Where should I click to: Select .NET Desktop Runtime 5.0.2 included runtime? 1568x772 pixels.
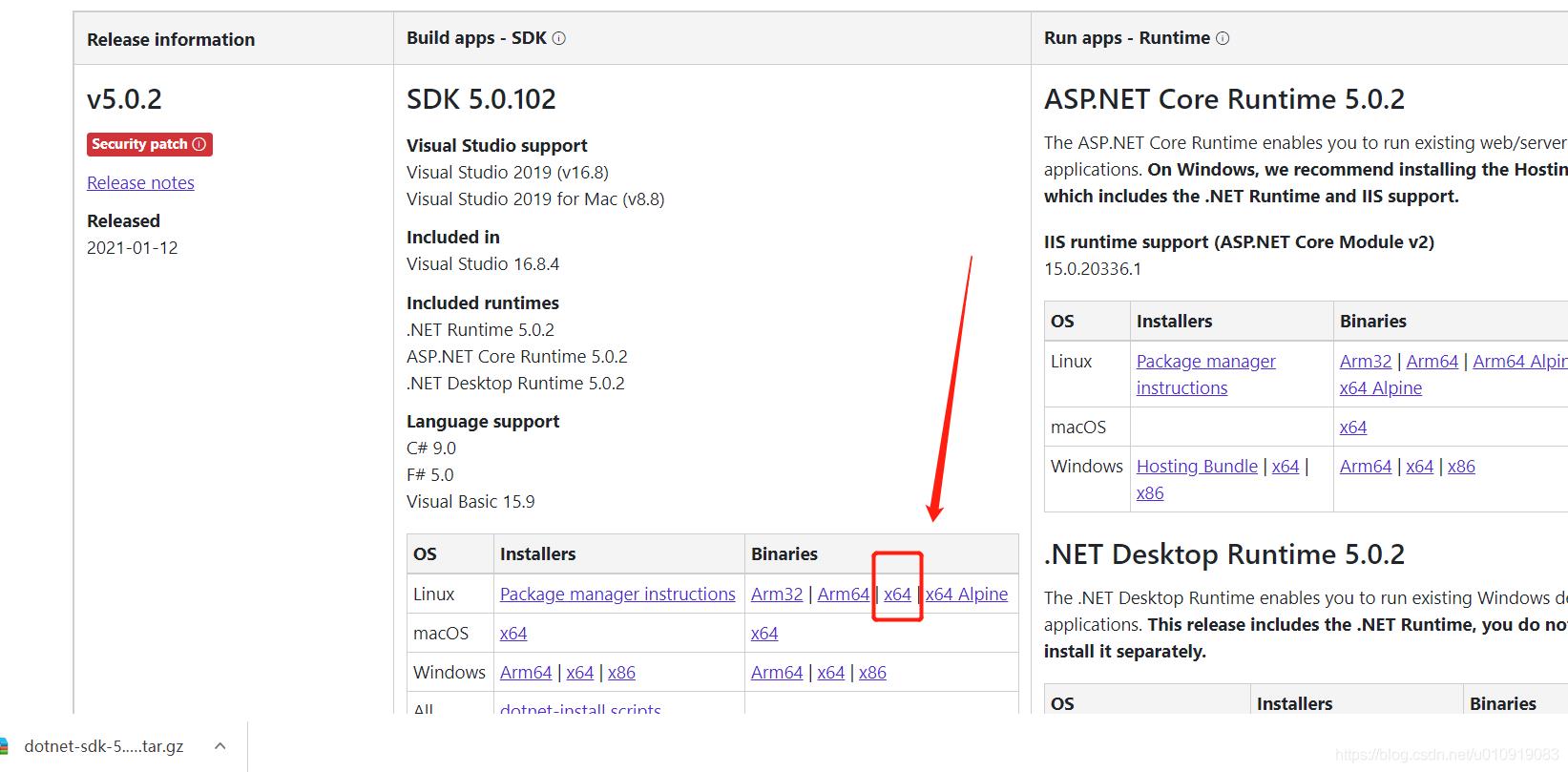click(515, 383)
